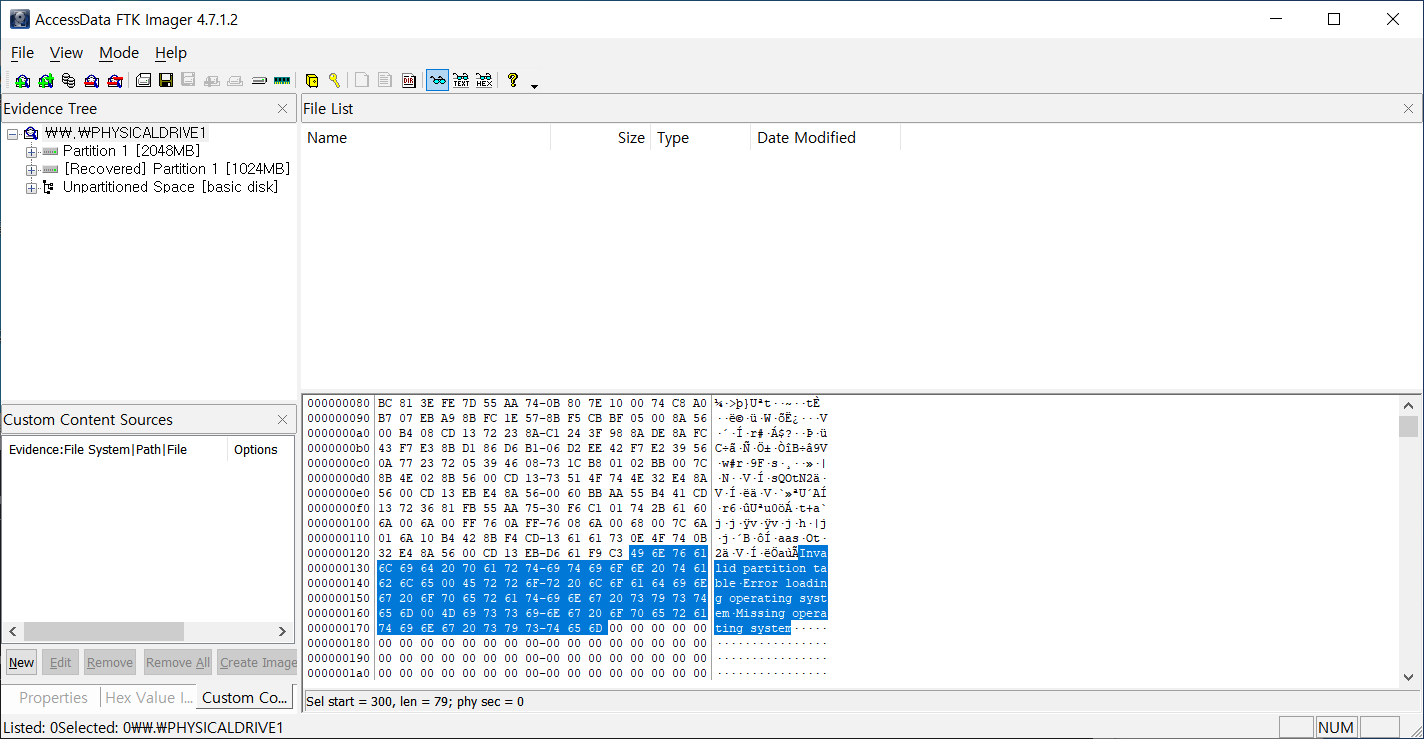Expand [Recovered] Partition 1 [1024MB] node

(x=31, y=169)
